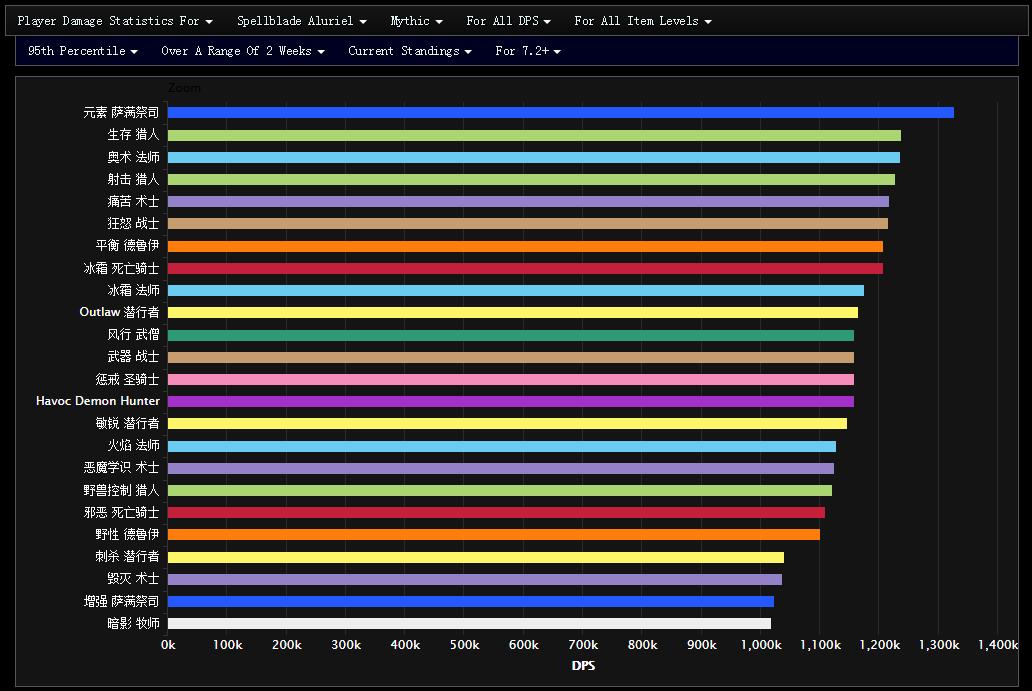Screen dimensions: 1032x691
Task: Click the Outlaw 潜行者 bar
Action: pos(513,313)
